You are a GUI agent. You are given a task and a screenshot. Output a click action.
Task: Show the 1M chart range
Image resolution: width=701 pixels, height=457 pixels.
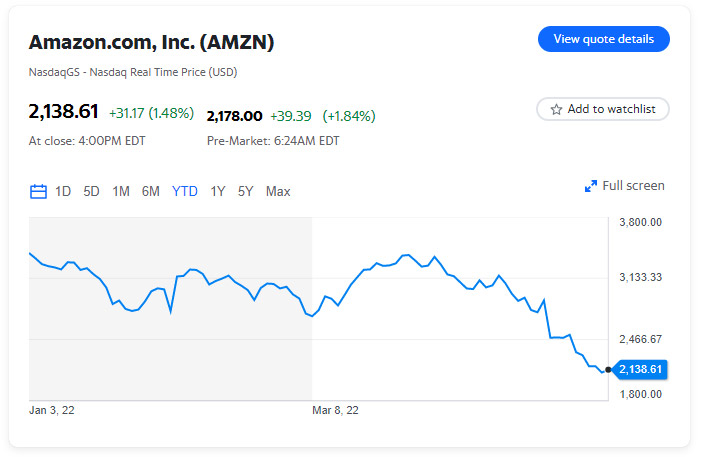click(x=121, y=191)
